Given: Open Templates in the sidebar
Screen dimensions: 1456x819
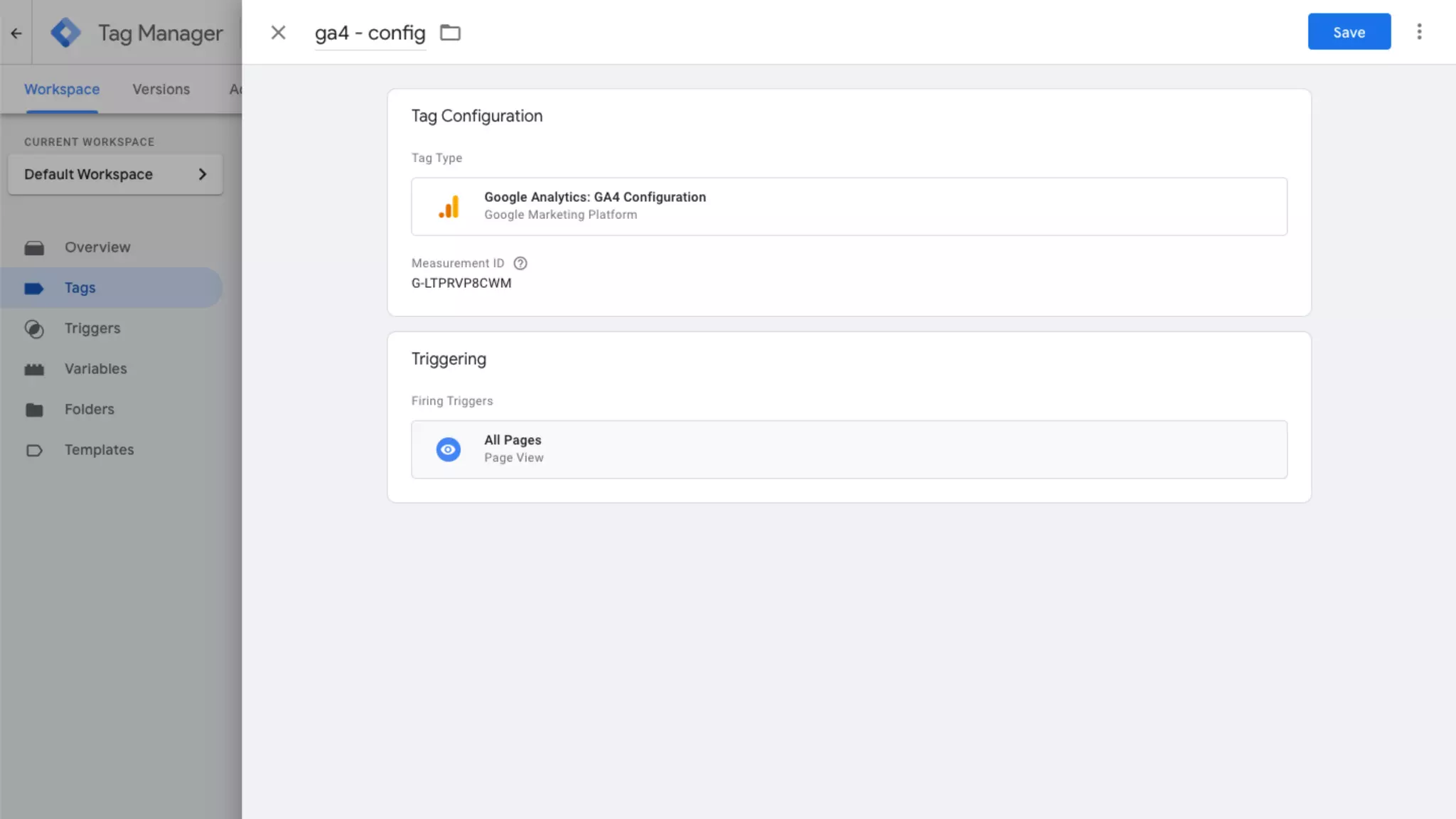Looking at the screenshot, I should tap(99, 450).
